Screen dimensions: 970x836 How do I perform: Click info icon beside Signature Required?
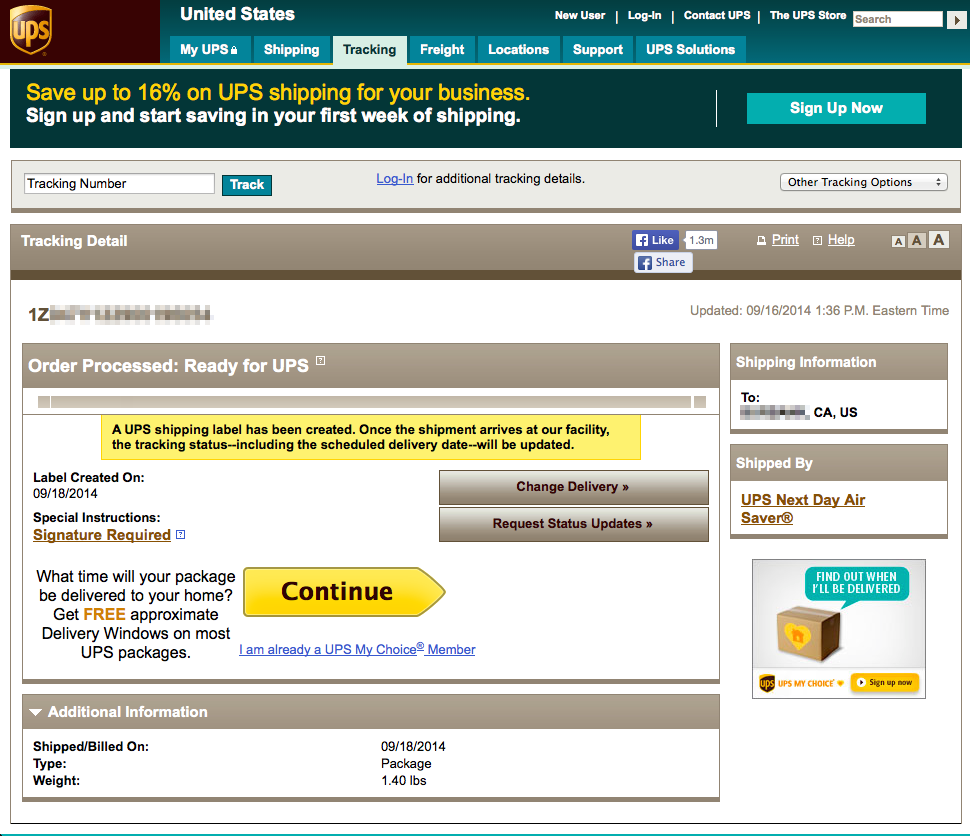[x=181, y=535]
